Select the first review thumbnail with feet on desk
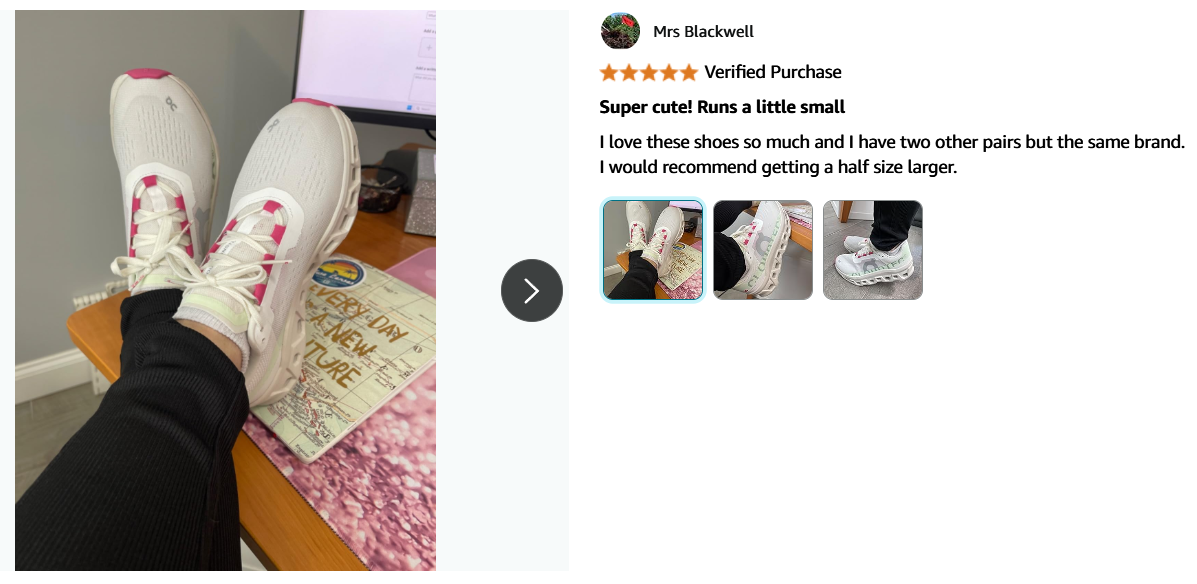1197x584 pixels. click(653, 250)
